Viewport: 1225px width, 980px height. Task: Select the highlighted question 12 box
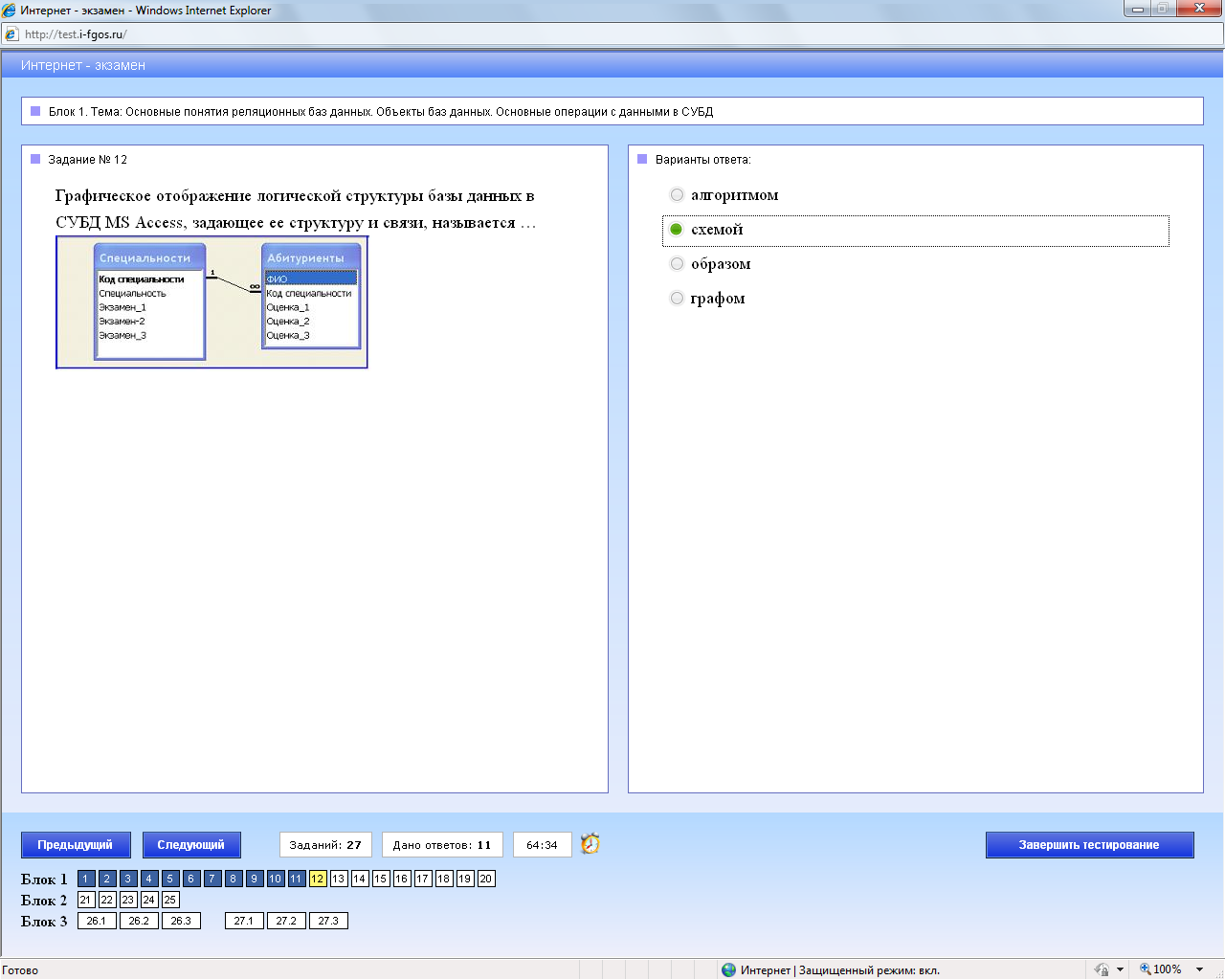click(318, 879)
